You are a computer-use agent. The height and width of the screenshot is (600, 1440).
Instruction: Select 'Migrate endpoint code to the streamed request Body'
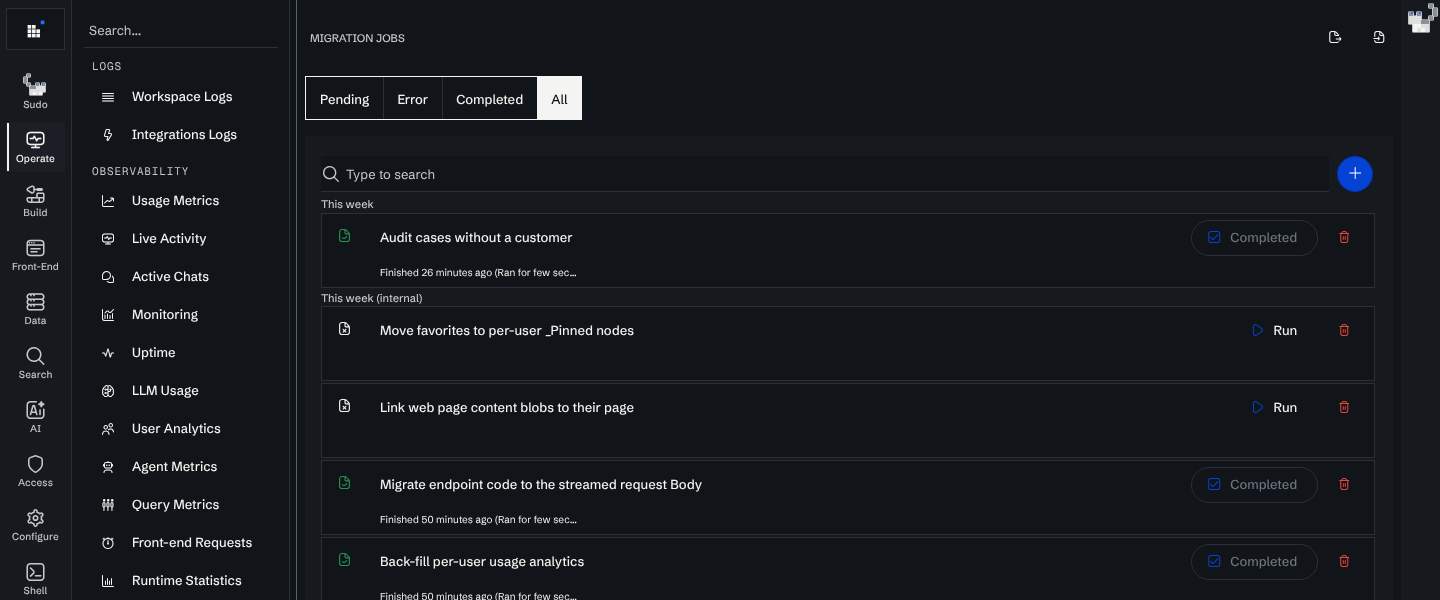click(541, 485)
